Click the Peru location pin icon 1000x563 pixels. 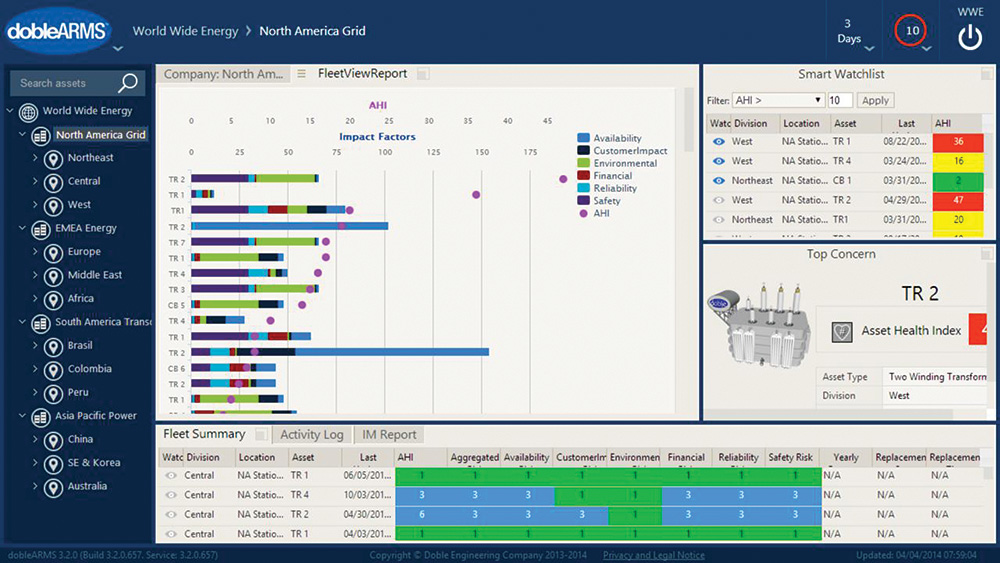53,393
